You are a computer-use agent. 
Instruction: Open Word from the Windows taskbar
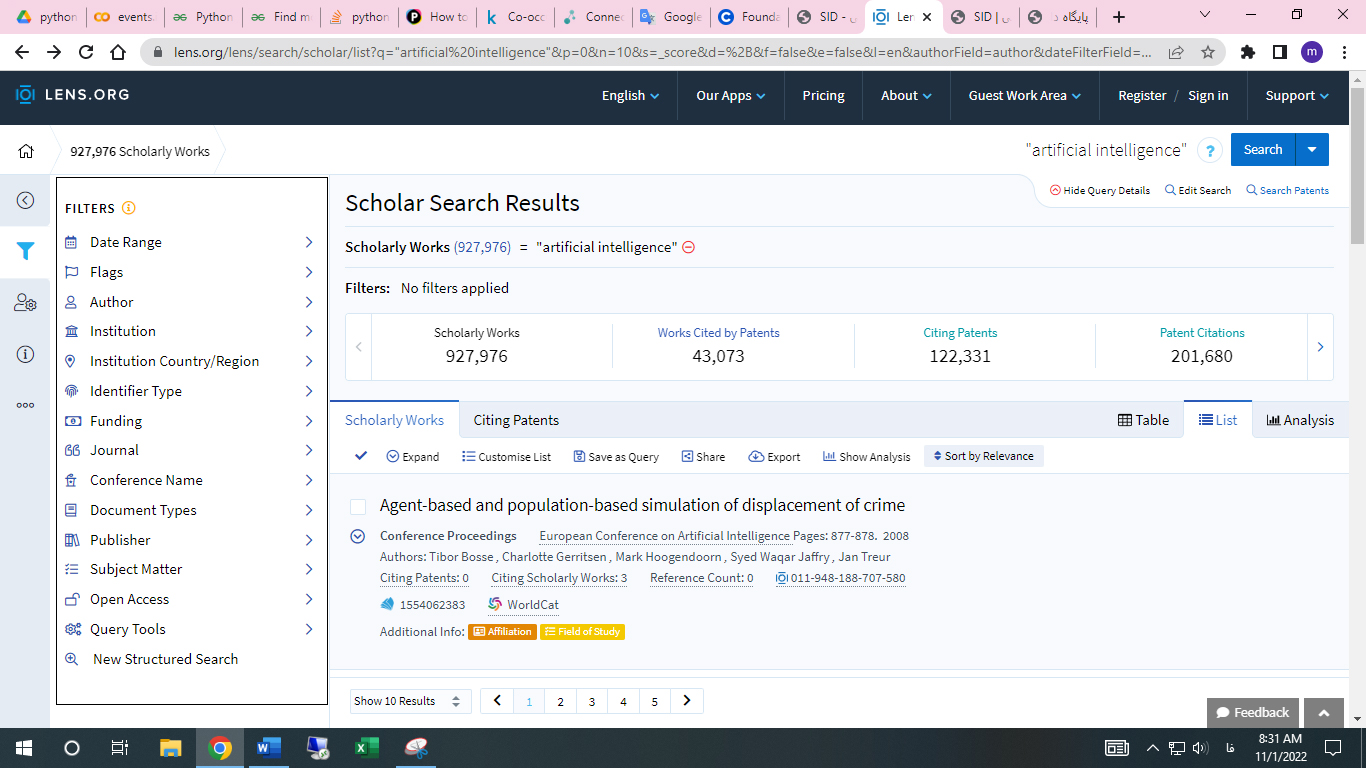tap(268, 747)
